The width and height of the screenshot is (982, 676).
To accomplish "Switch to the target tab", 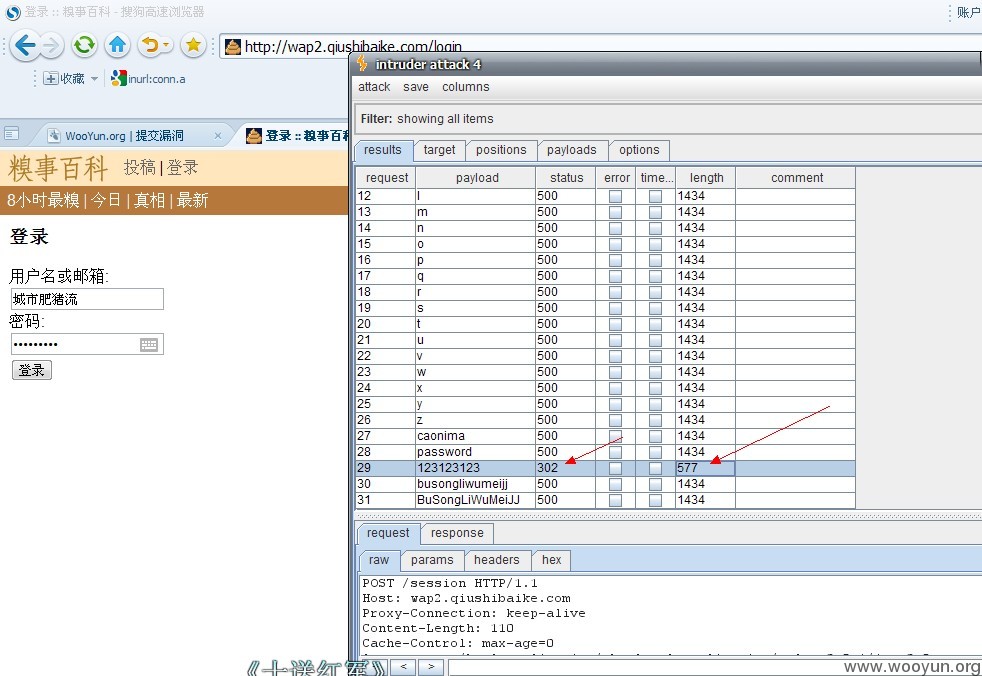I will pos(439,150).
